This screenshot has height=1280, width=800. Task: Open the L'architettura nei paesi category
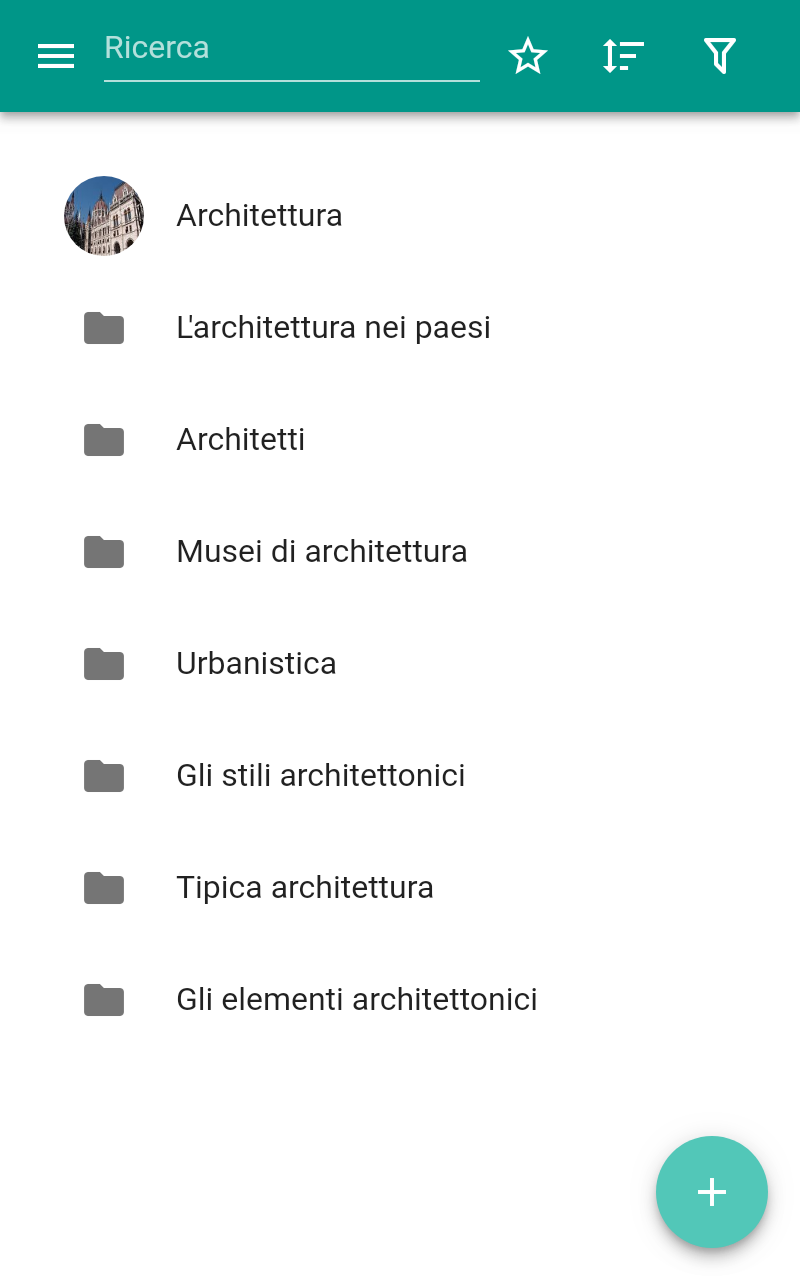[x=400, y=328]
